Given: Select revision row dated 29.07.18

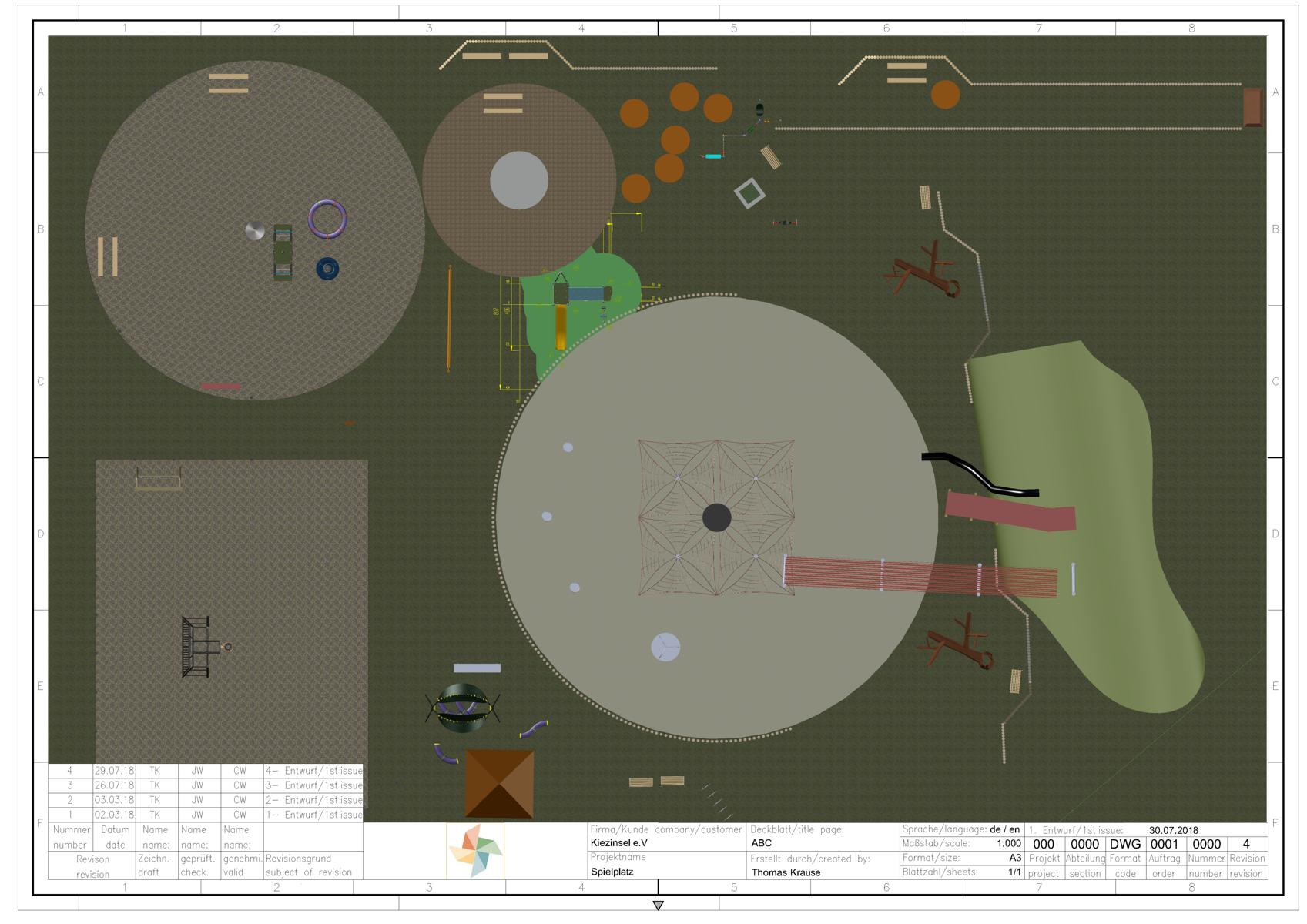Looking at the screenshot, I should [x=206, y=771].
